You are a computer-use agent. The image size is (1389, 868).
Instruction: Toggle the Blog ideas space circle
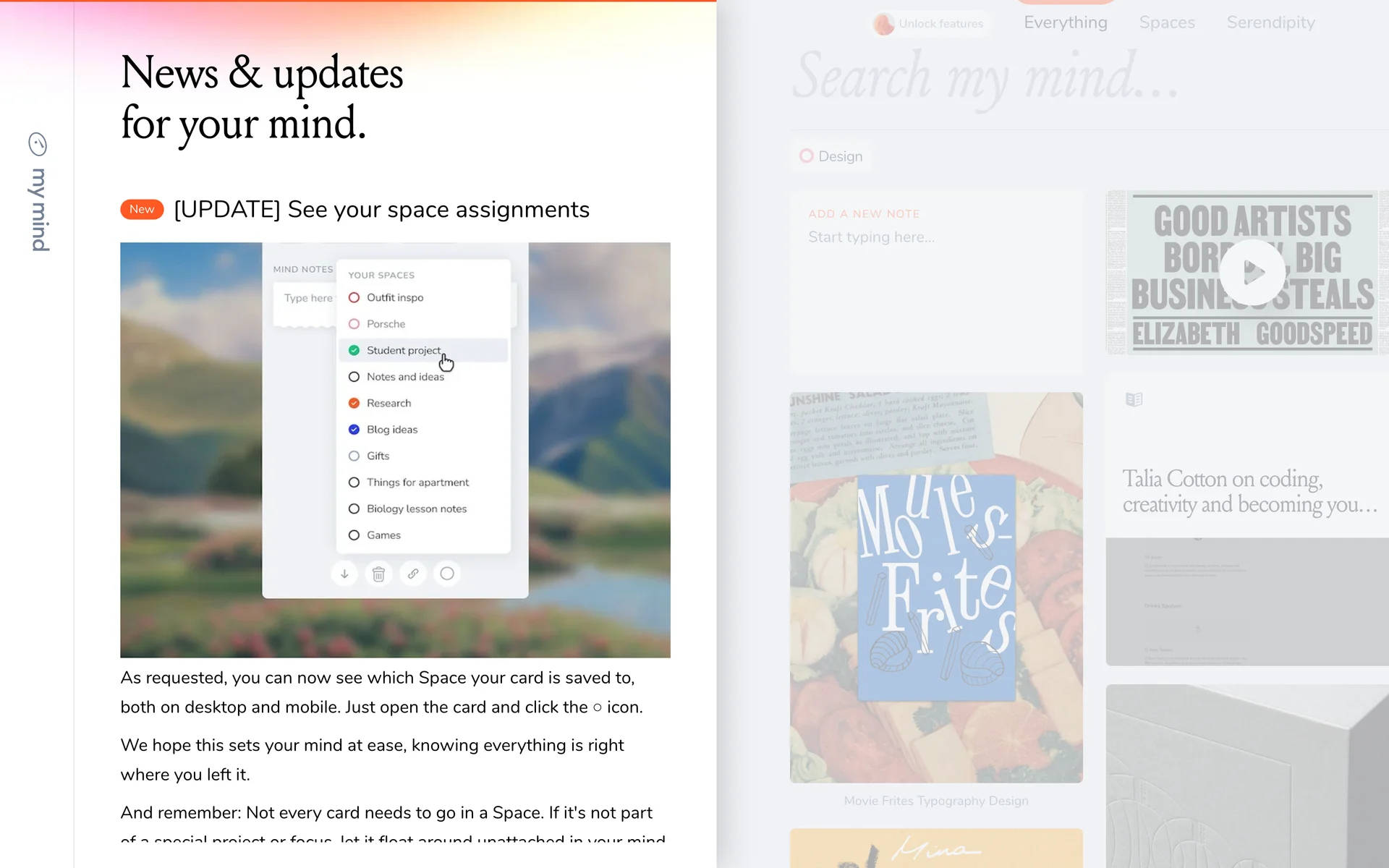click(354, 430)
